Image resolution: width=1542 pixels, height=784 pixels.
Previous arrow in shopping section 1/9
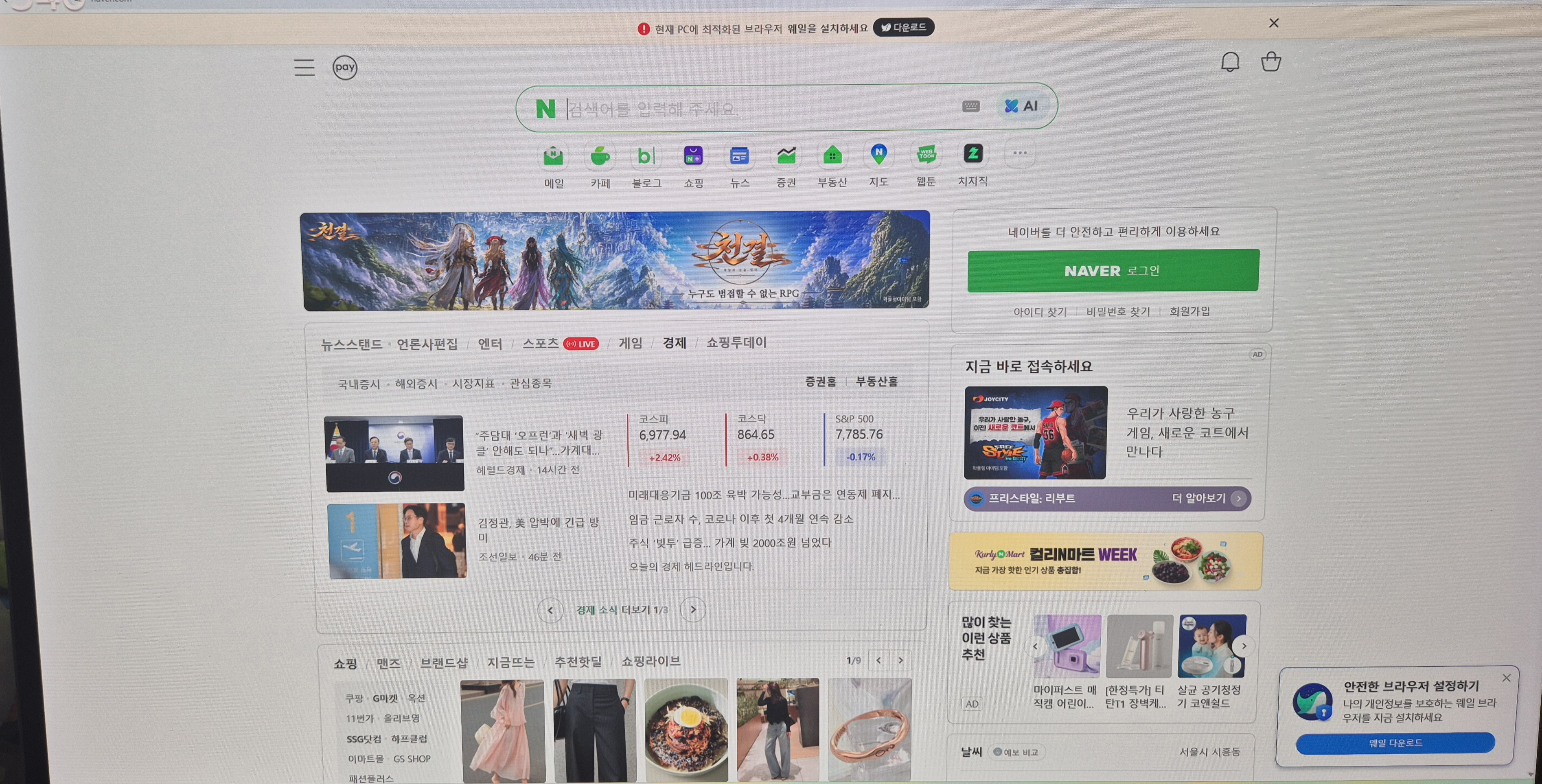(x=878, y=660)
